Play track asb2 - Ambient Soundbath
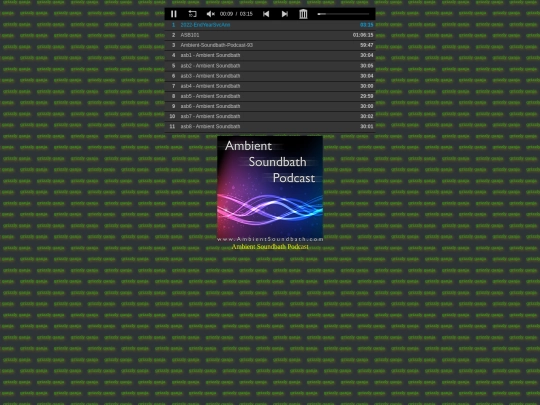Screen dimensions: 540x405 point(270,65)
